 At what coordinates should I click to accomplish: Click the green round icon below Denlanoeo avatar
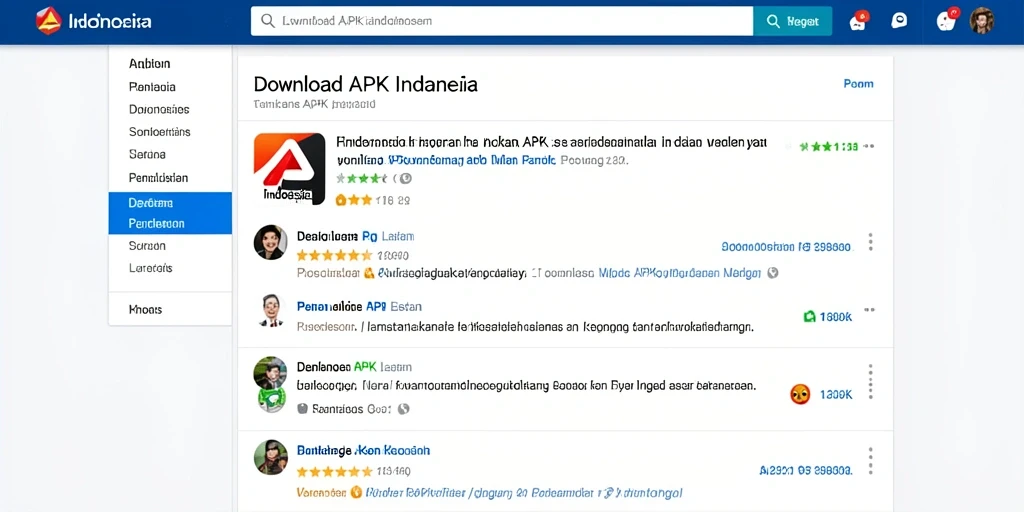pyautogui.click(x=272, y=399)
